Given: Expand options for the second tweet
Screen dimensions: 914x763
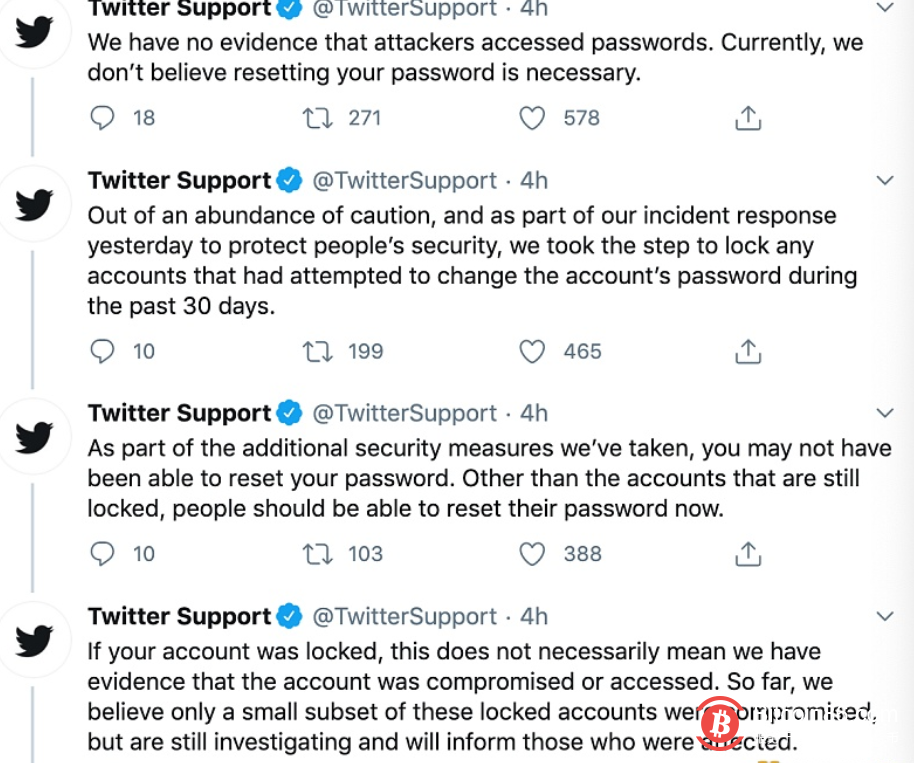Looking at the screenshot, I should (884, 180).
